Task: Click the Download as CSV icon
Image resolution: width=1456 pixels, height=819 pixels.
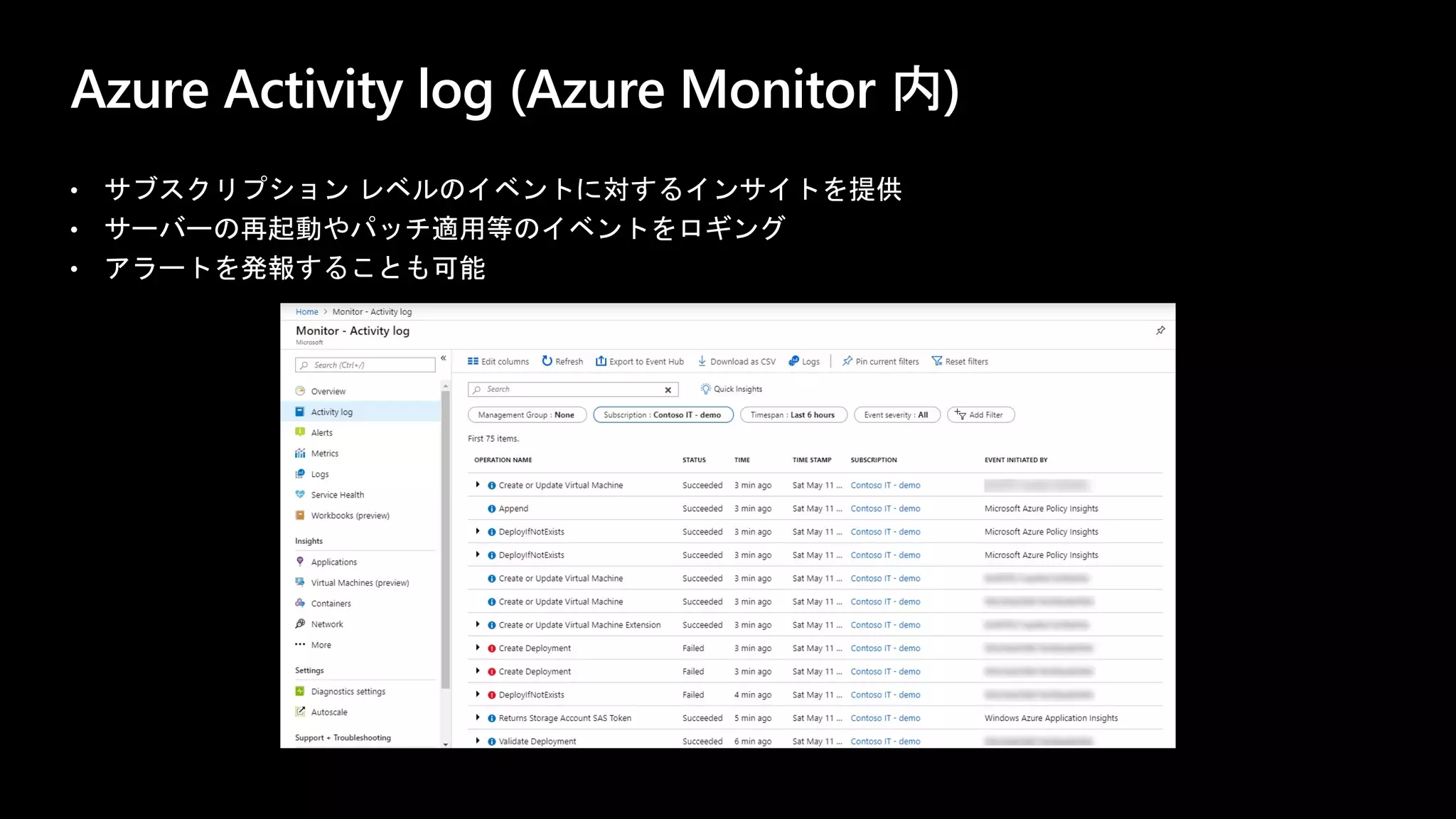Action: pos(702,361)
